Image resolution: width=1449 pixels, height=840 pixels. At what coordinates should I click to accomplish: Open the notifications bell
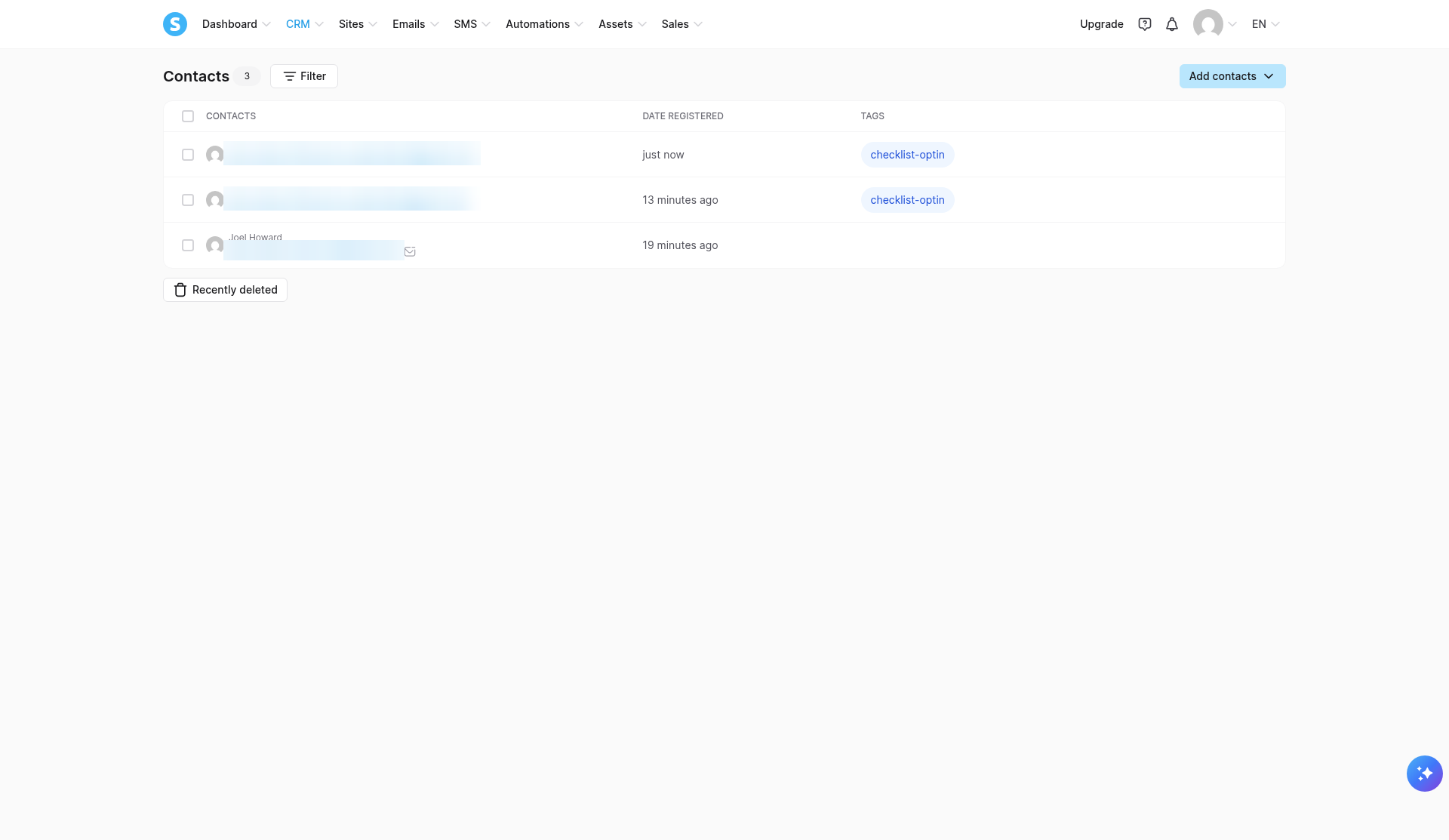tap(1172, 24)
